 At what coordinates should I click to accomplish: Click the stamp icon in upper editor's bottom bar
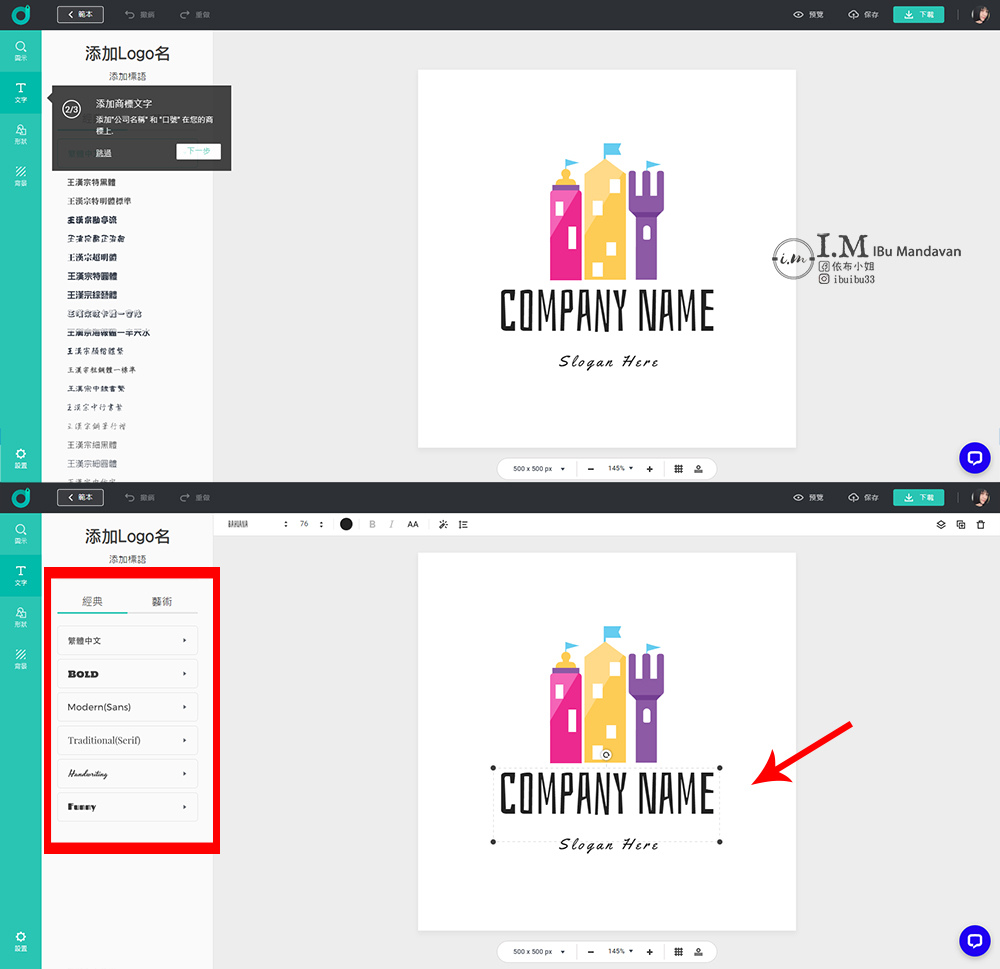coord(698,469)
